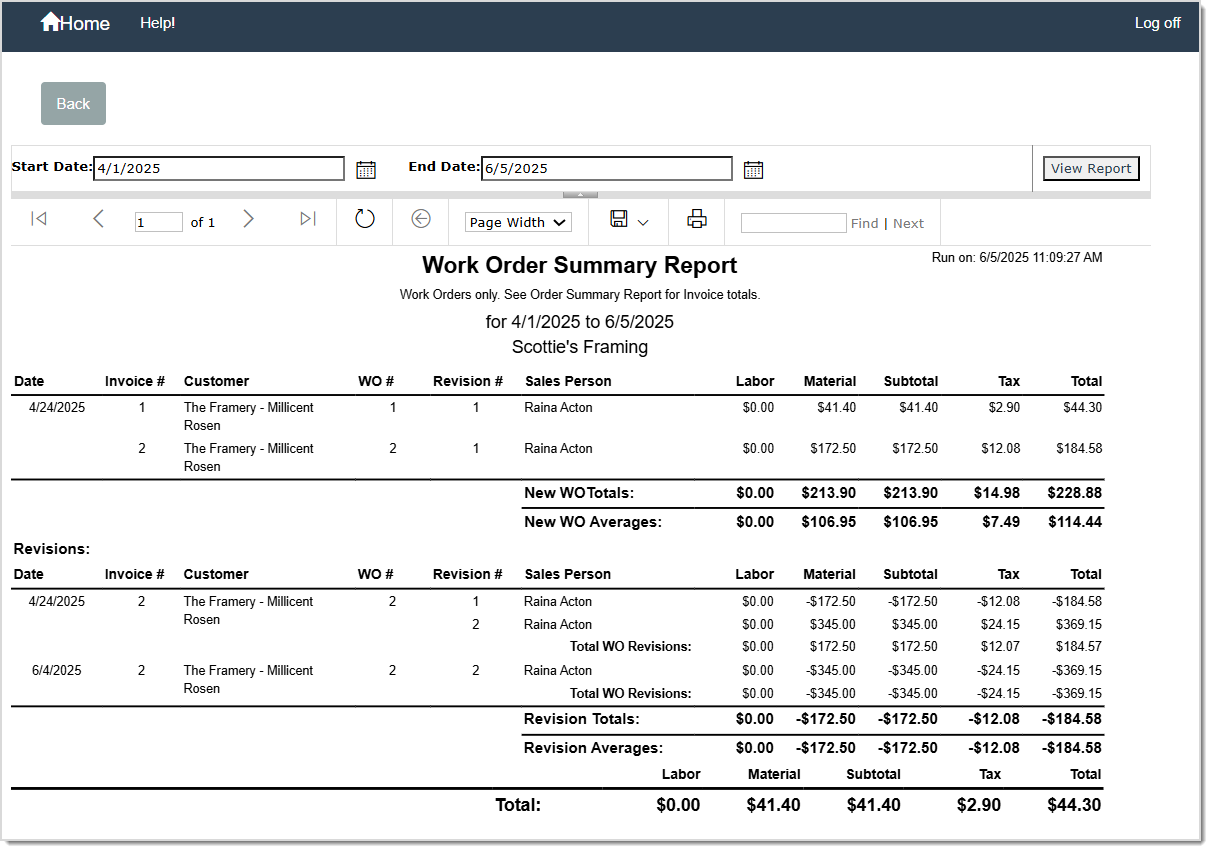This screenshot has width=1211, height=851.
Task: Click the Log off link
Action: point(1157,22)
